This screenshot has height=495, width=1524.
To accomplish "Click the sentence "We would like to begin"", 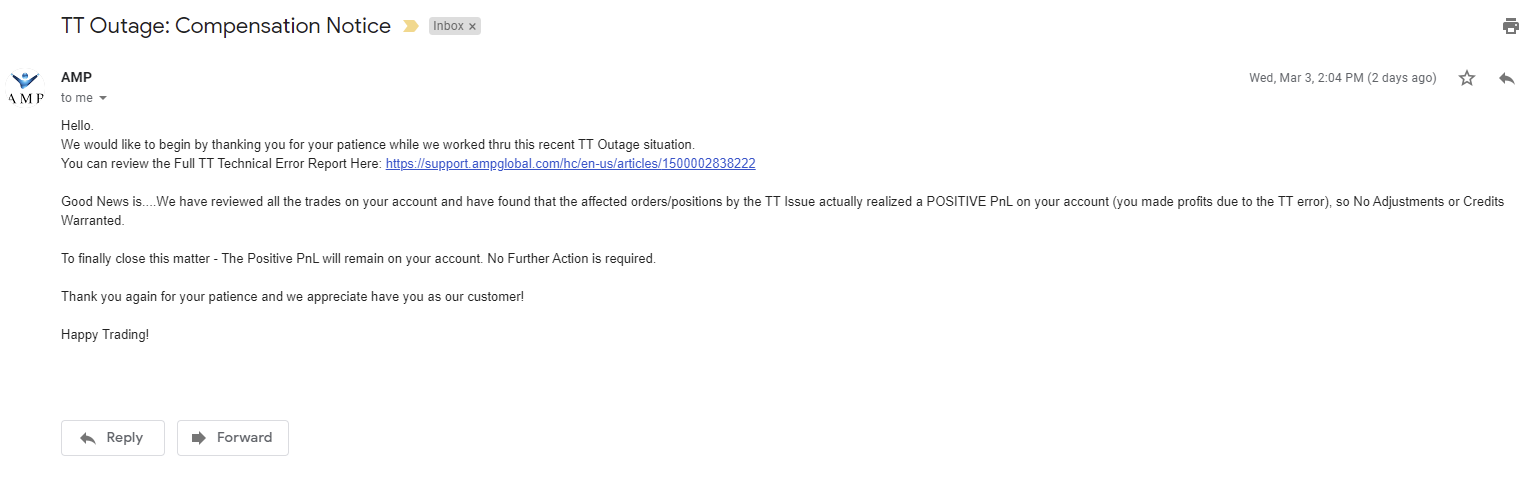I will pos(377,145).
